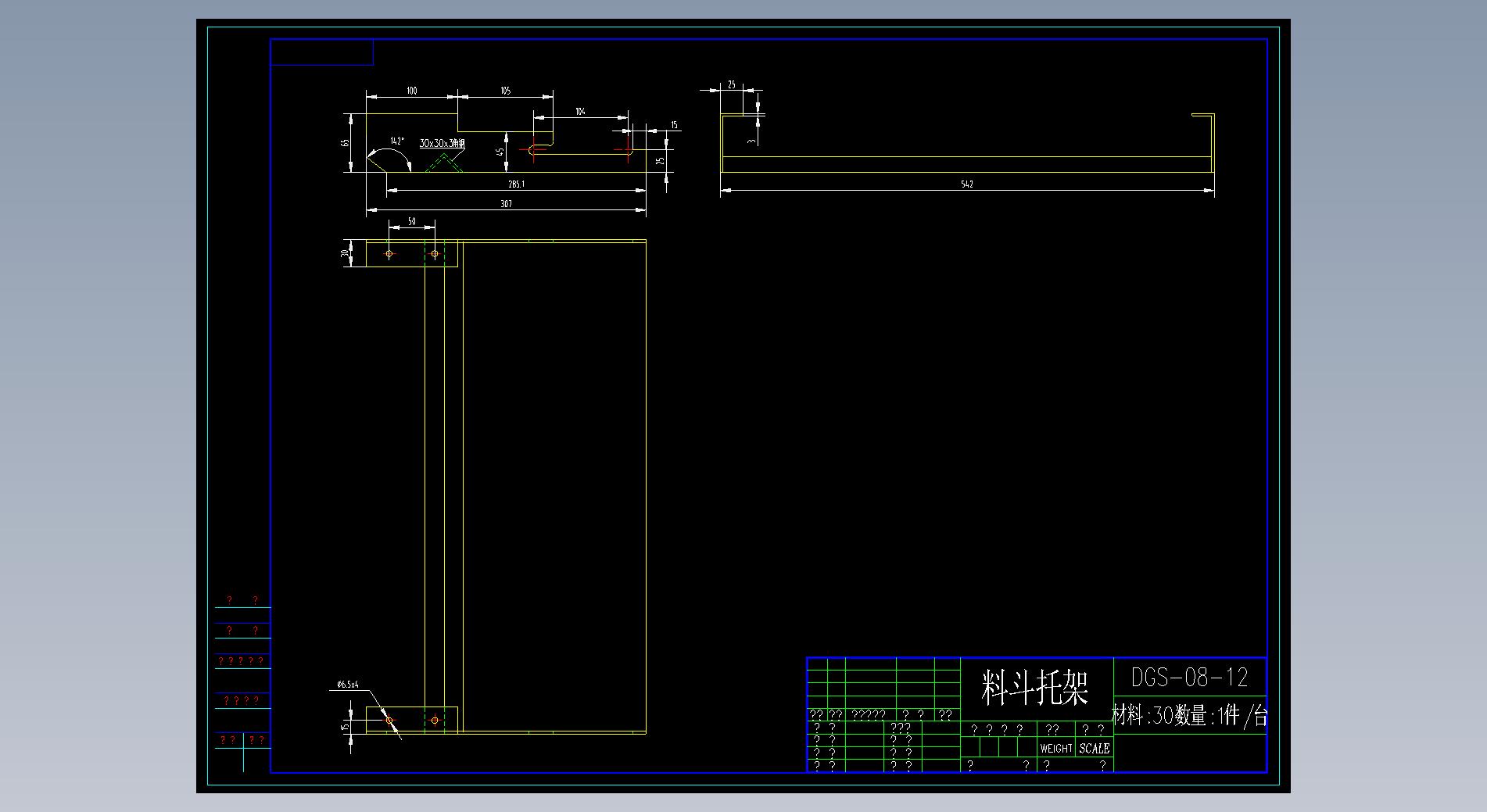1487x812 pixels.
Task: Select the "142°" angle annotation
Action: pyautogui.click(x=397, y=141)
